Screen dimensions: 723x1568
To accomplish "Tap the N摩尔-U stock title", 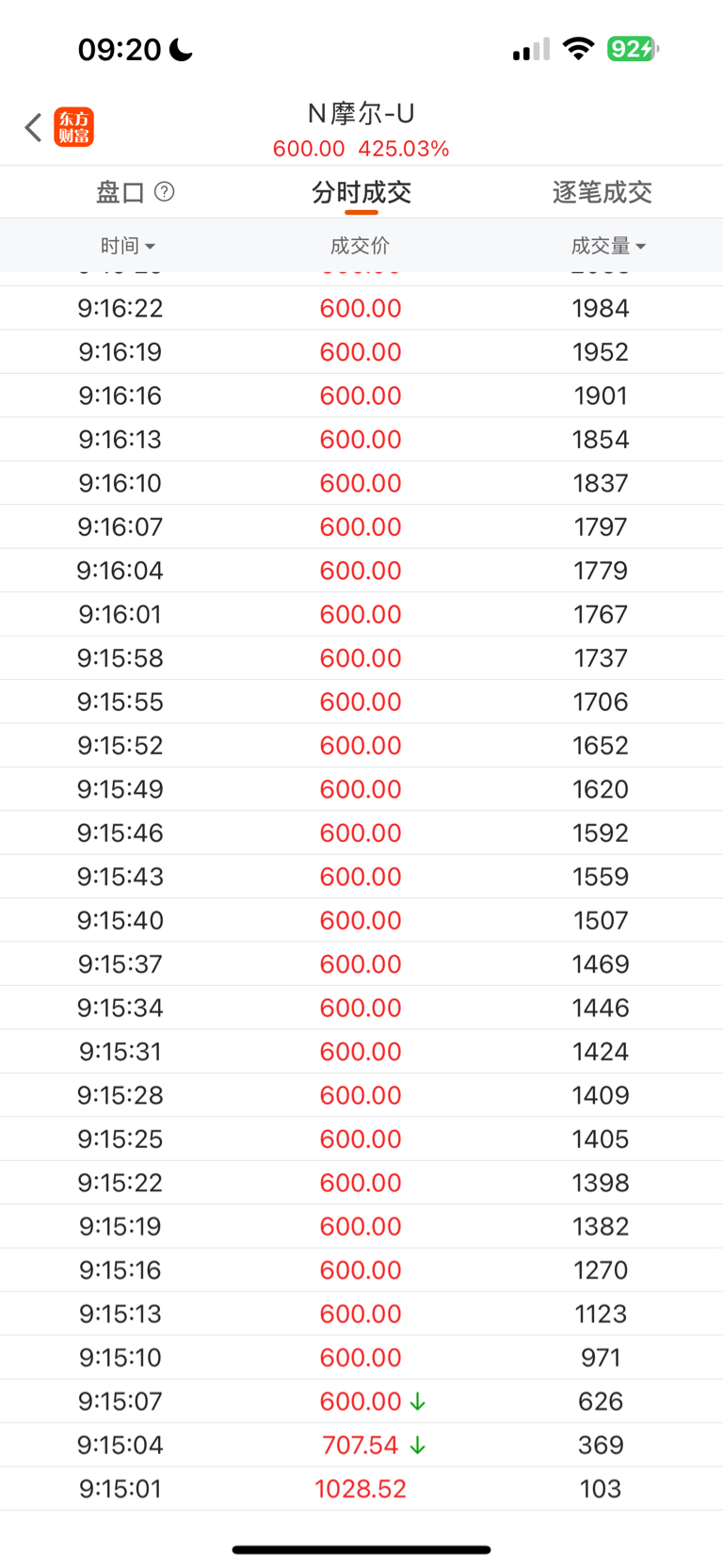I will [x=361, y=114].
